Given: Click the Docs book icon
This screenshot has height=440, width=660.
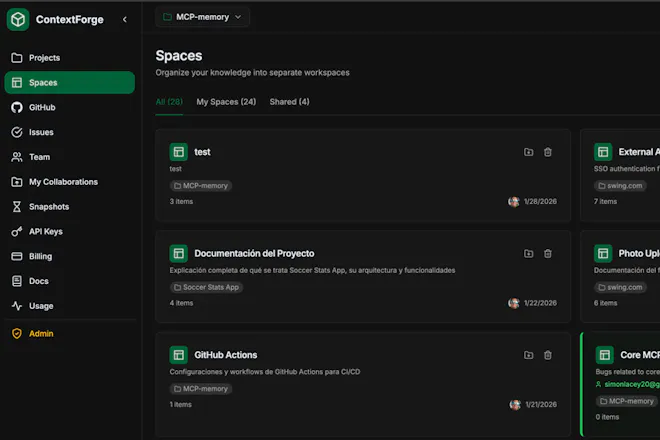Looking at the screenshot, I should point(17,281).
